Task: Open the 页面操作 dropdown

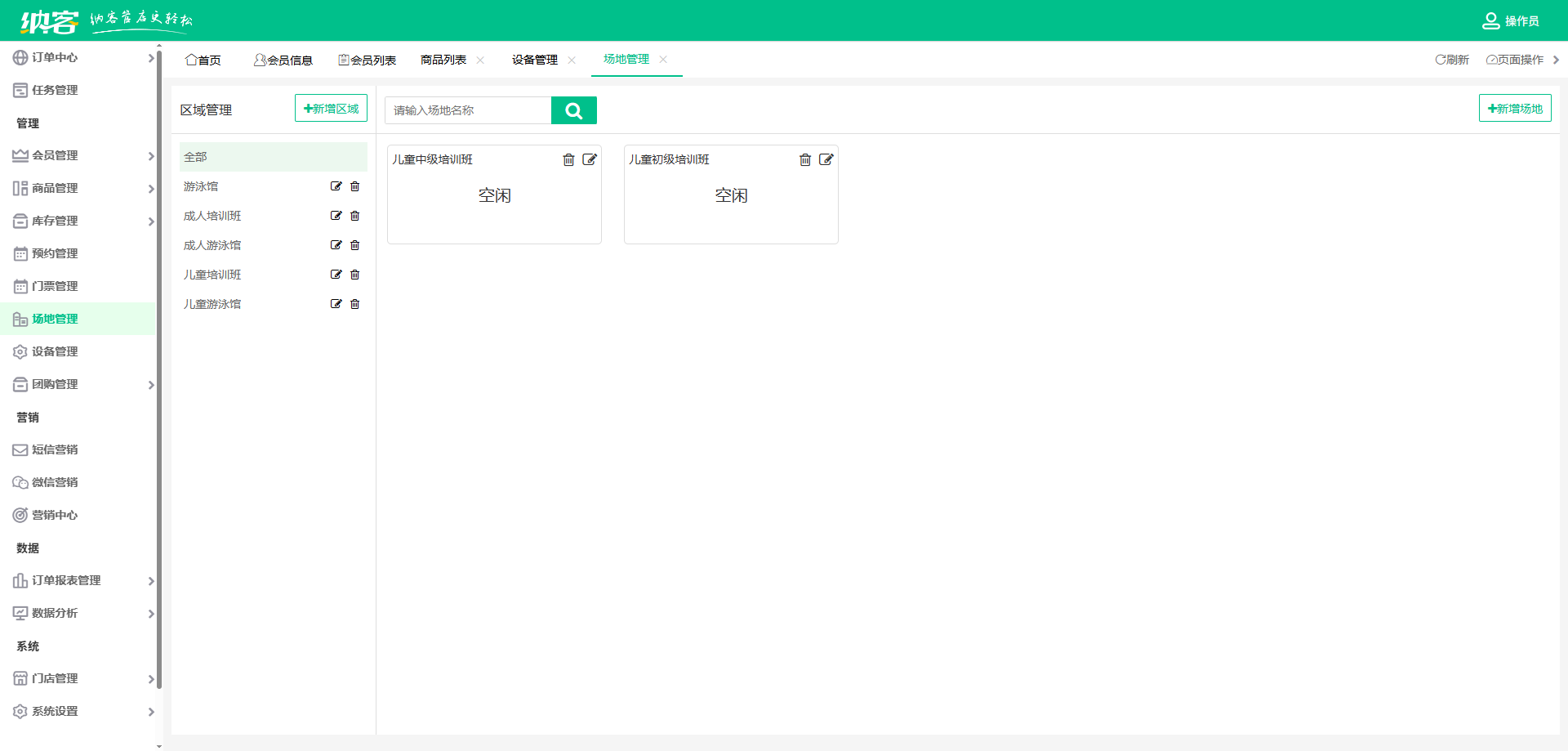Action: point(1515,60)
